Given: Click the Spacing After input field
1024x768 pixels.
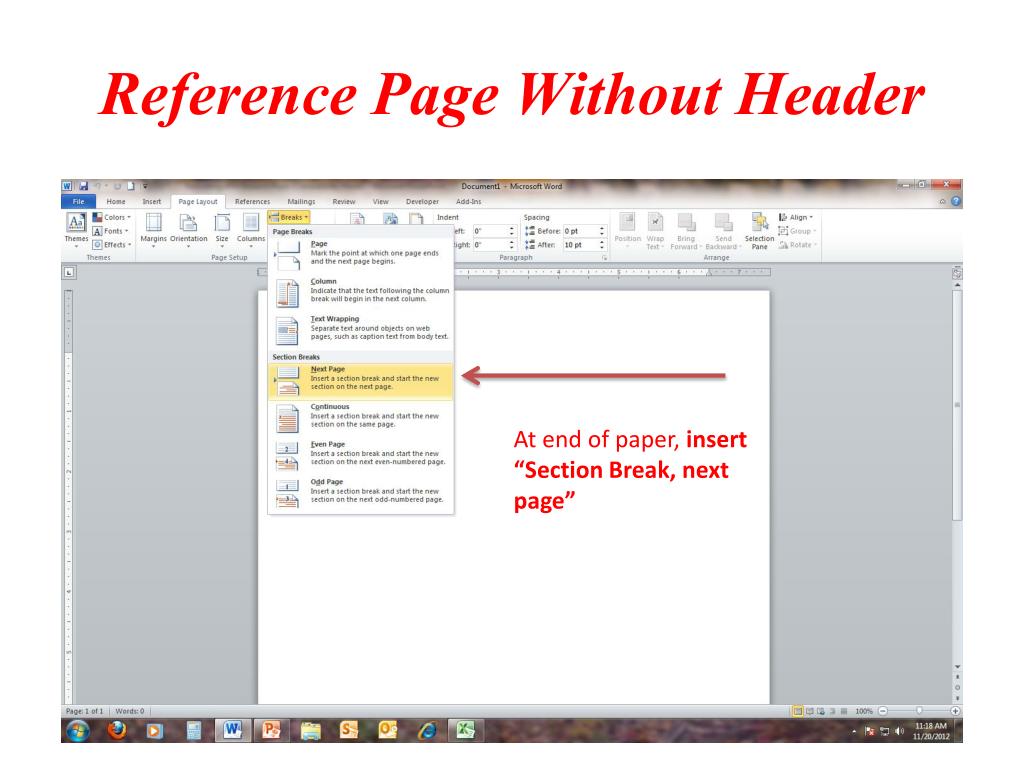Looking at the screenshot, I should pos(578,244).
